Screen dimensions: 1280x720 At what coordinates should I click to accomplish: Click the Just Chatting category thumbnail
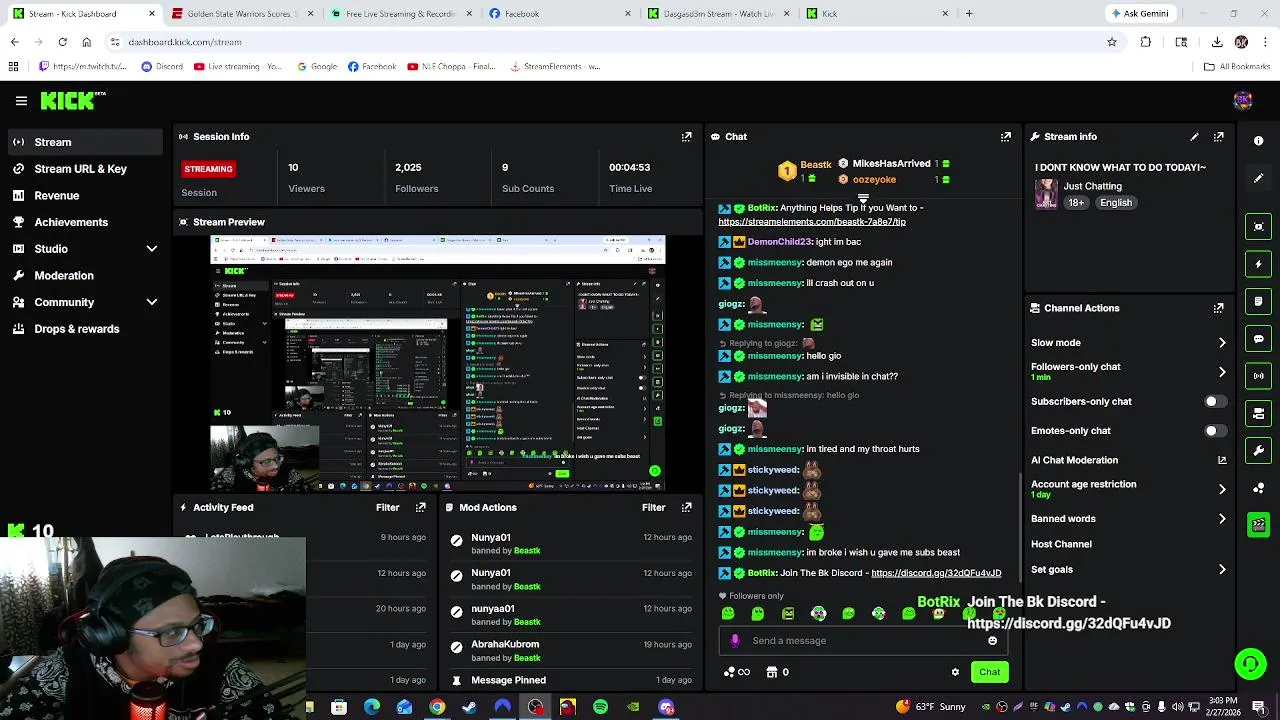click(x=1046, y=194)
